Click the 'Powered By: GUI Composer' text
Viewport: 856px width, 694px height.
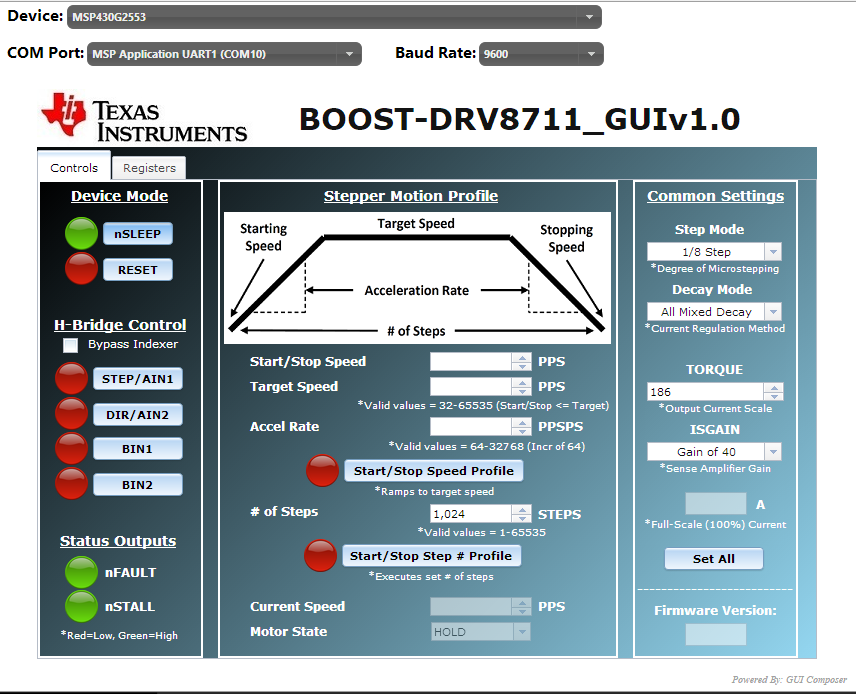point(789,680)
